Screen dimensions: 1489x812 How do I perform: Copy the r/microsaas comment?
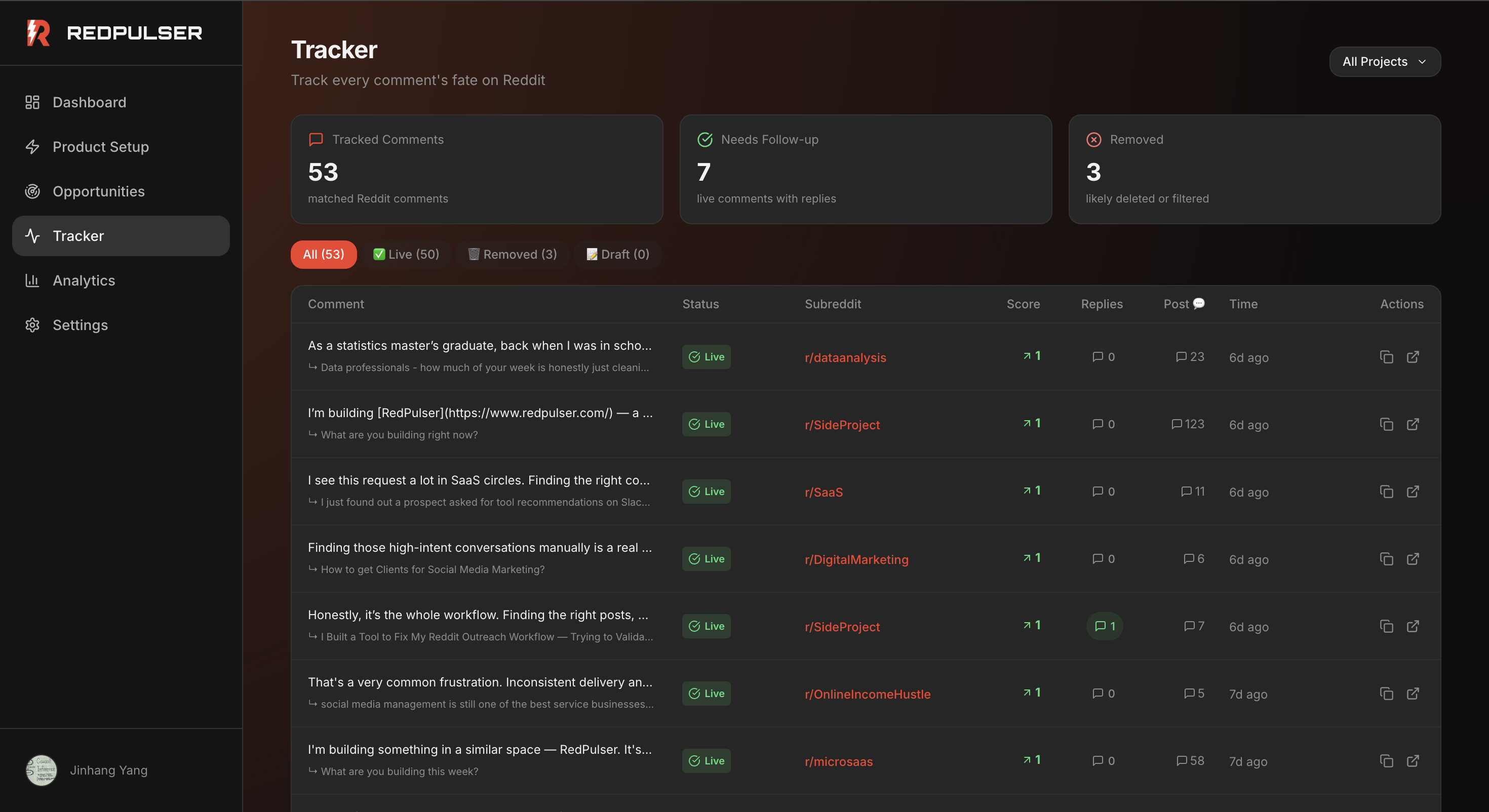click(1386, 760)
